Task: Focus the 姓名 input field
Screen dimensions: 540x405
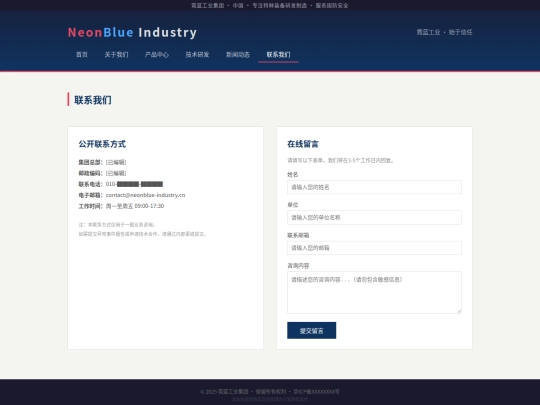Action: click(374, 187)
